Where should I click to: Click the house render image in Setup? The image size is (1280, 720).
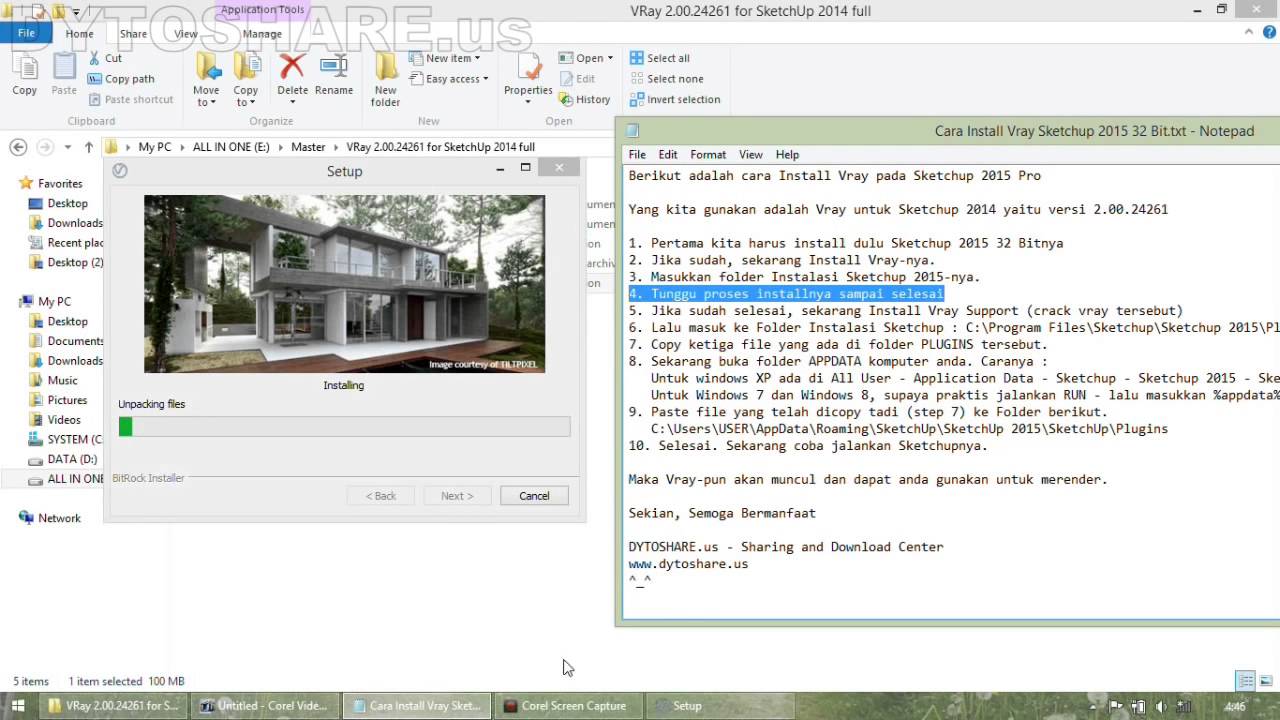coord(344,284)
